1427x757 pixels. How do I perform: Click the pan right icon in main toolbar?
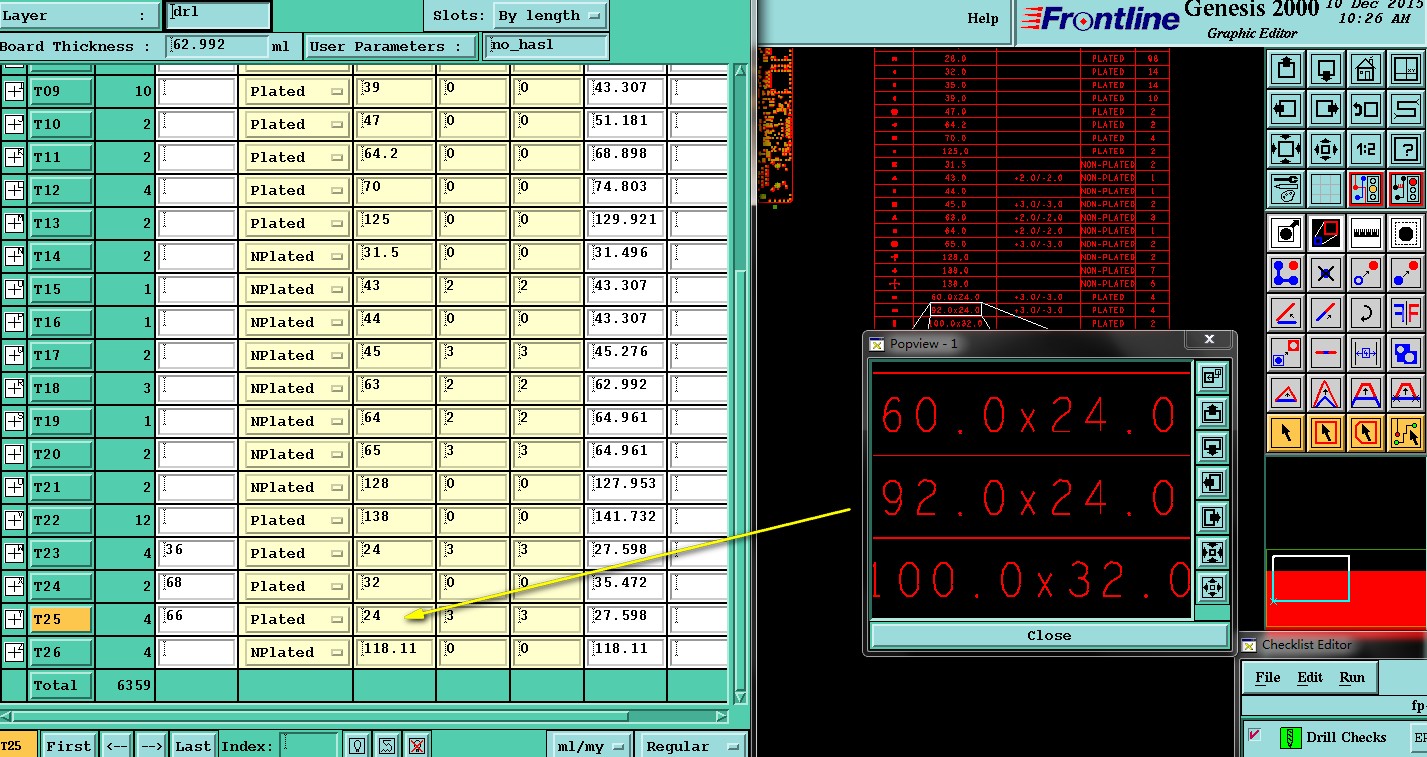click(1326, 110)
